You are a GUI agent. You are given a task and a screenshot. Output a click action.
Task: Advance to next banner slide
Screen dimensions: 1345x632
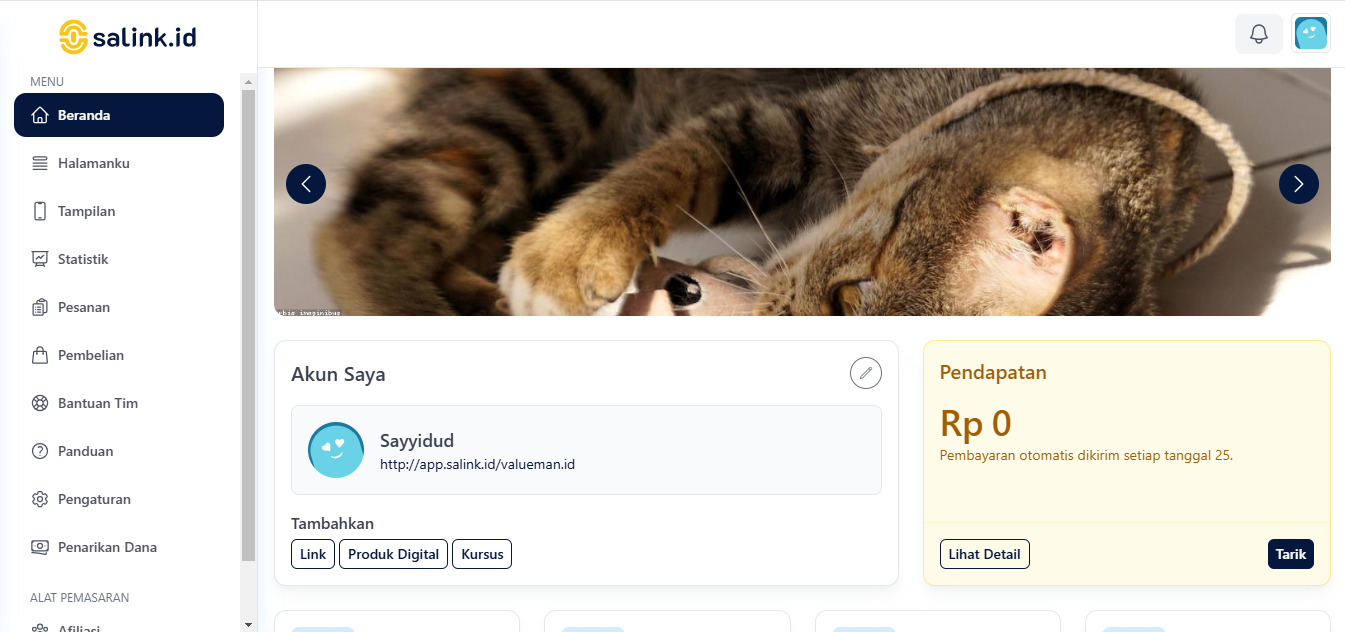1299,184
